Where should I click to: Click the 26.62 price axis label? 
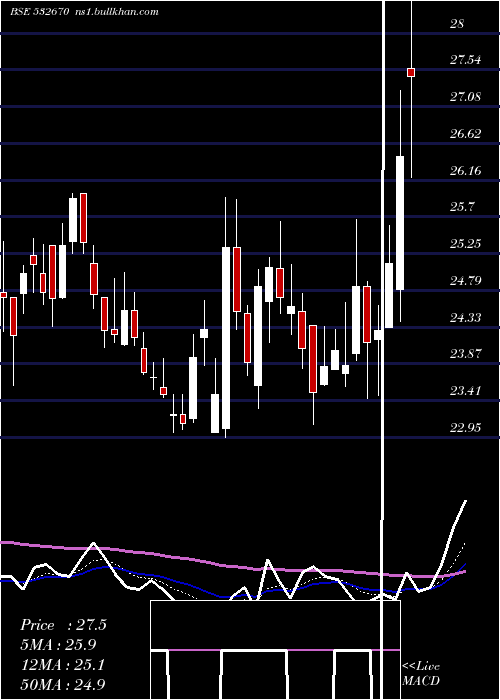[465, 134]
